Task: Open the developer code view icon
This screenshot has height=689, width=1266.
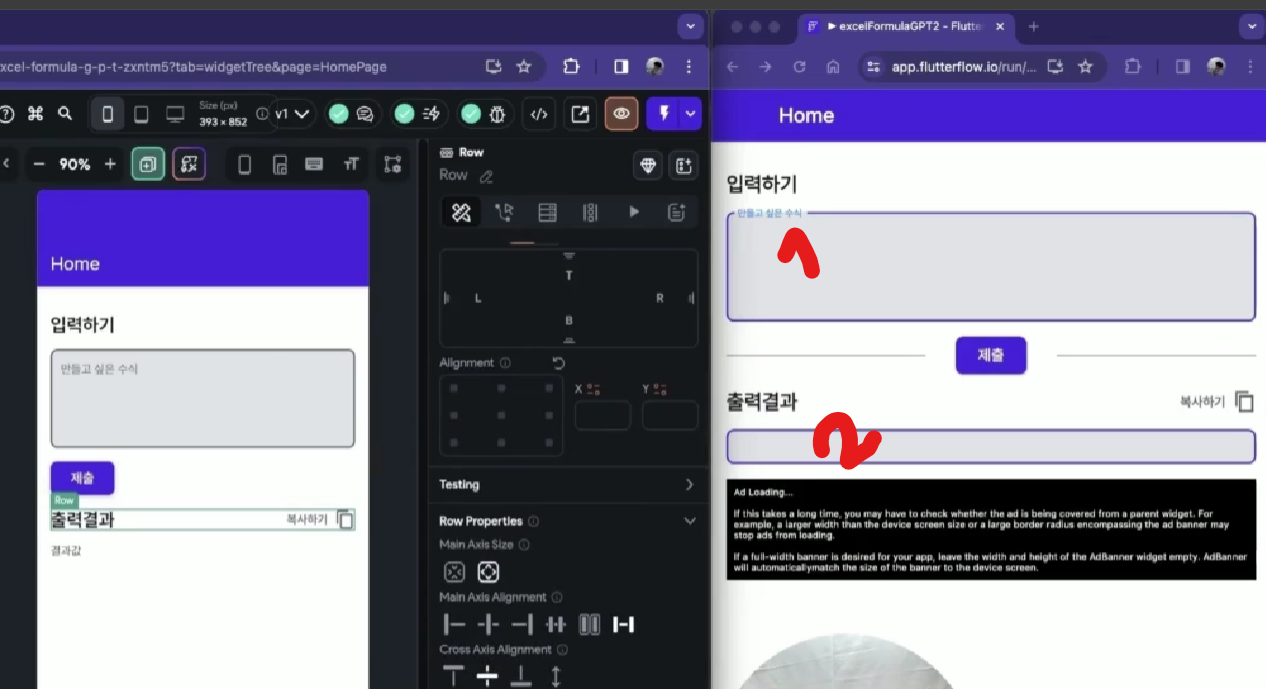Action: (538, 114)
